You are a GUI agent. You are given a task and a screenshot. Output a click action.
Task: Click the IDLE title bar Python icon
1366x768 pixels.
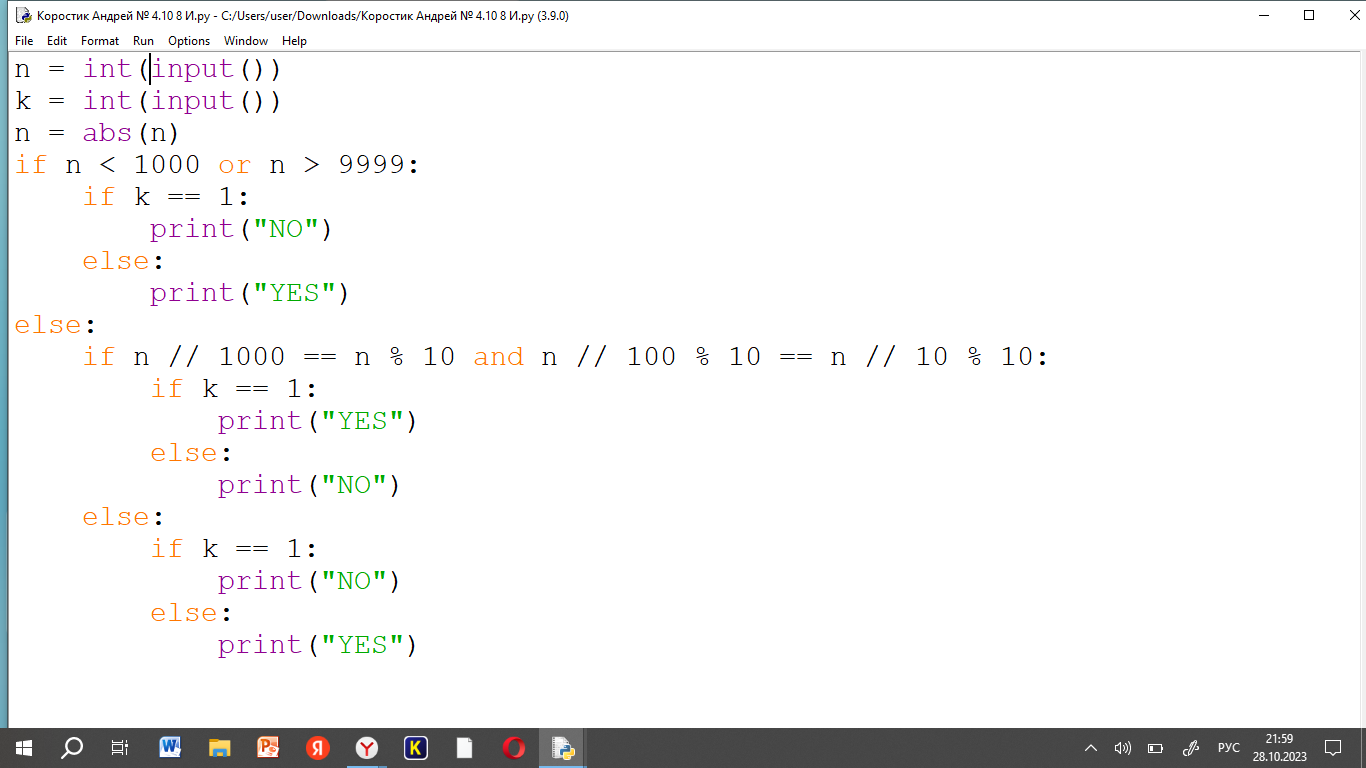[23, 15]
